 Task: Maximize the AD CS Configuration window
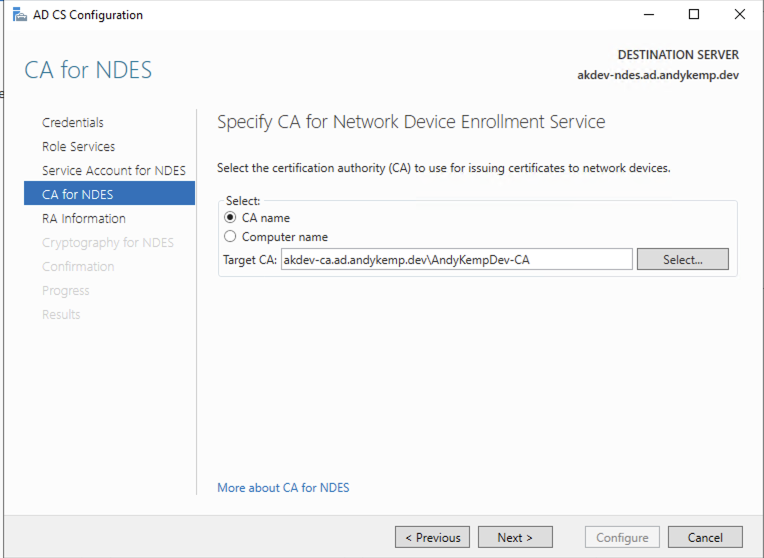point(694,15)
